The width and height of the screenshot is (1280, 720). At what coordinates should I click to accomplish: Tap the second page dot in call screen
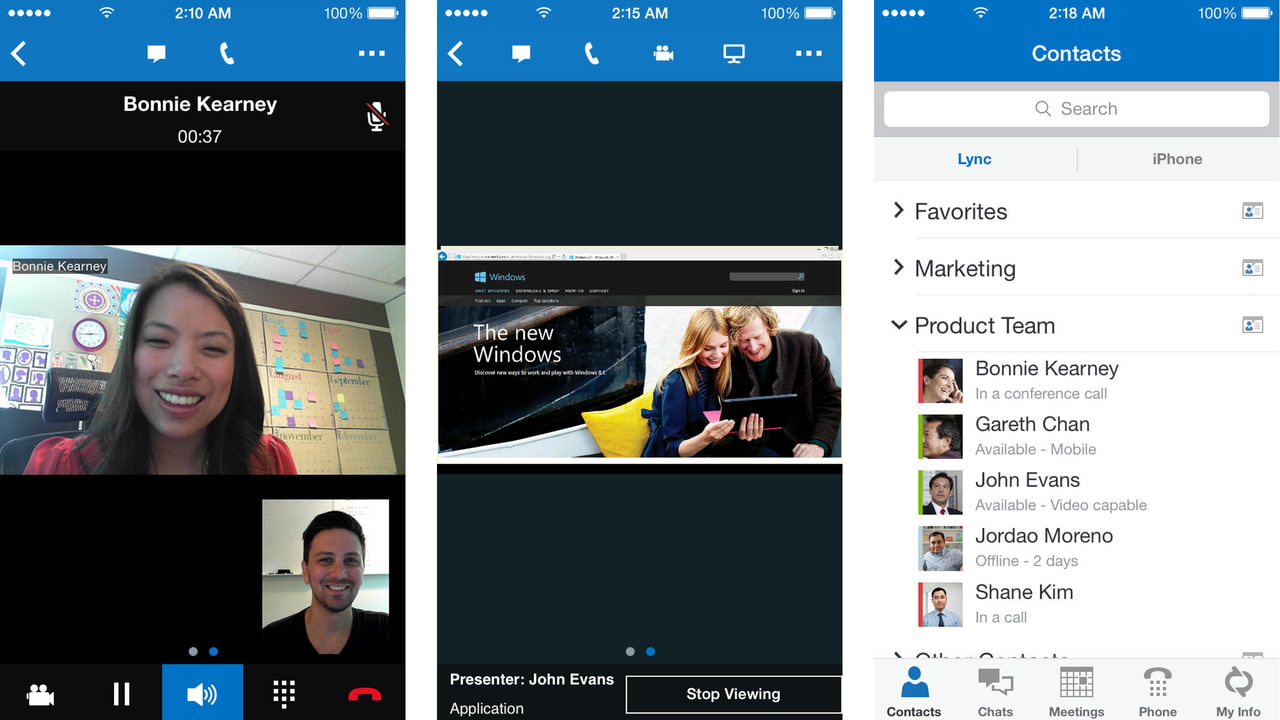214,652
